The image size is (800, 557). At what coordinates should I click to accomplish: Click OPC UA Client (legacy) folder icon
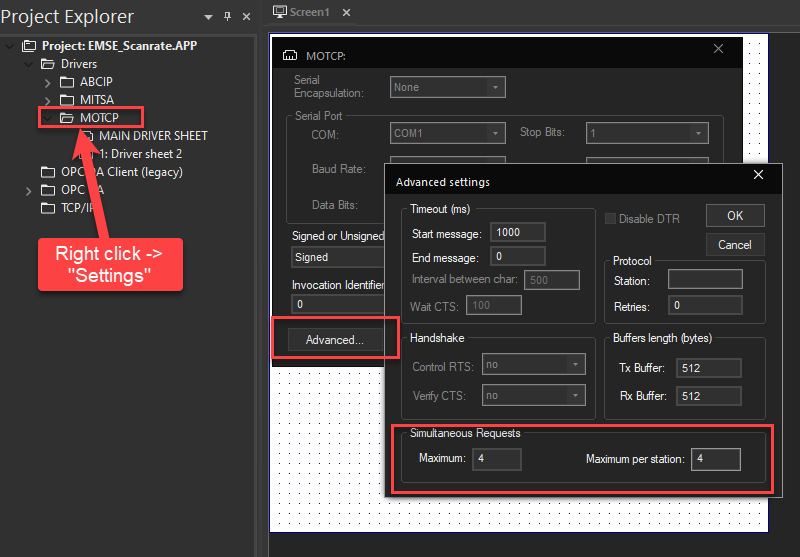pos(48,172)
